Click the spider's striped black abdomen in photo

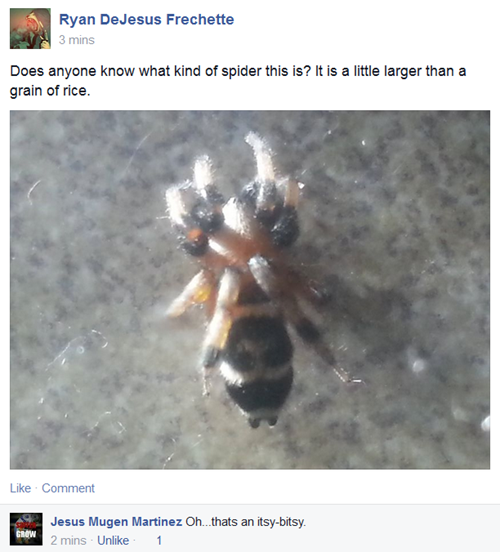pos(258,366)
